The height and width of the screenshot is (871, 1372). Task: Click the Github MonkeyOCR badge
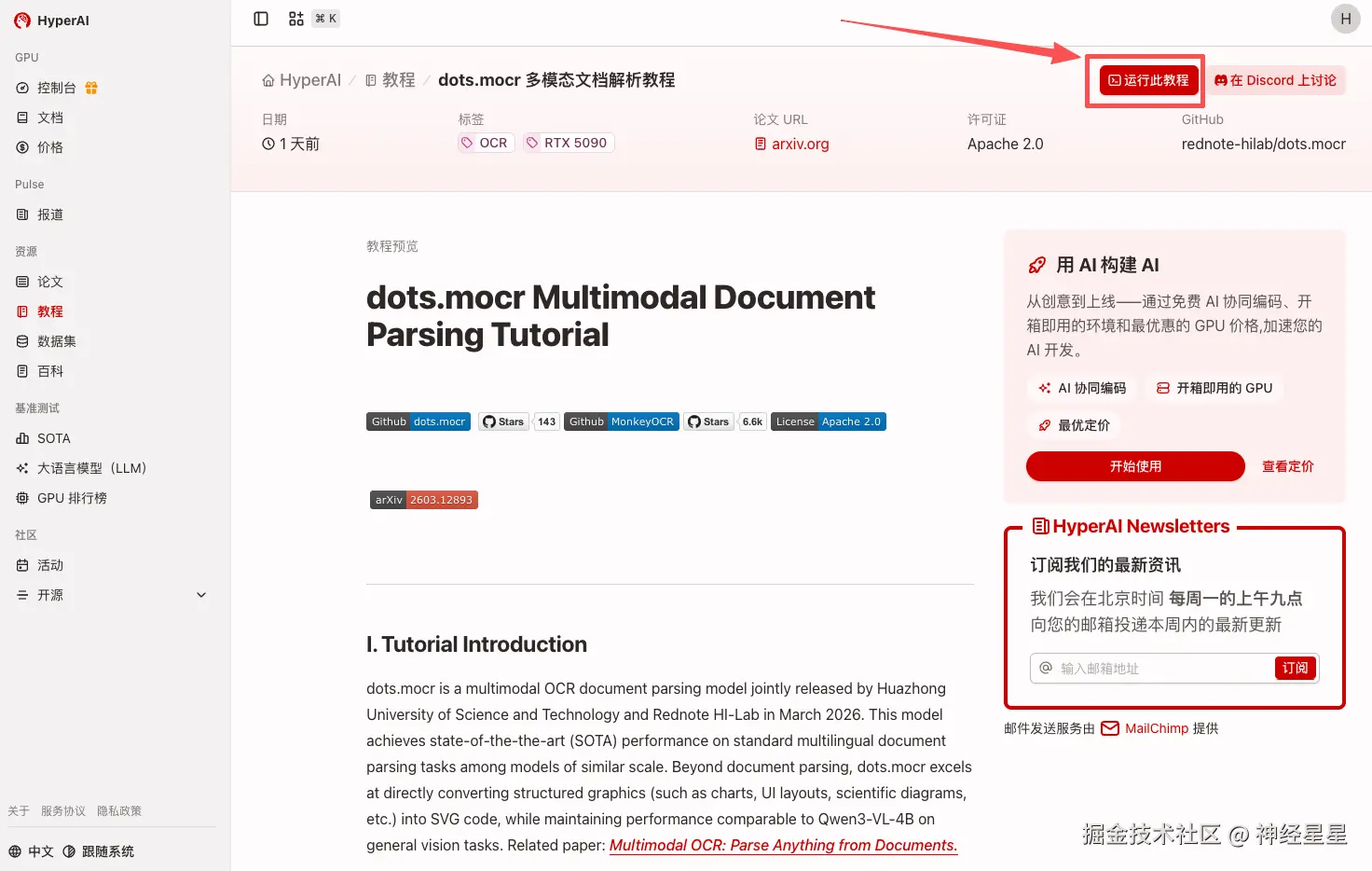(x=622, y=422)
